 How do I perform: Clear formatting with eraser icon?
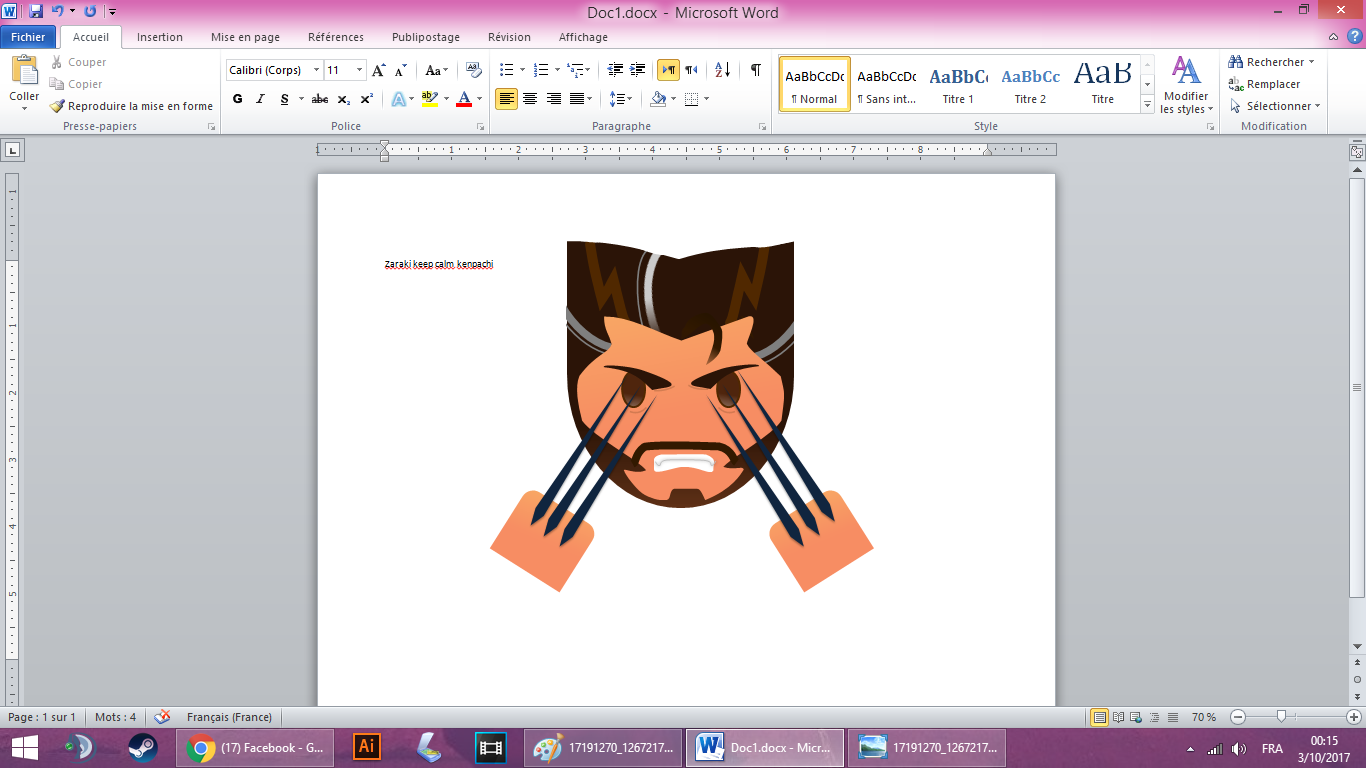(x=474, y=70)
